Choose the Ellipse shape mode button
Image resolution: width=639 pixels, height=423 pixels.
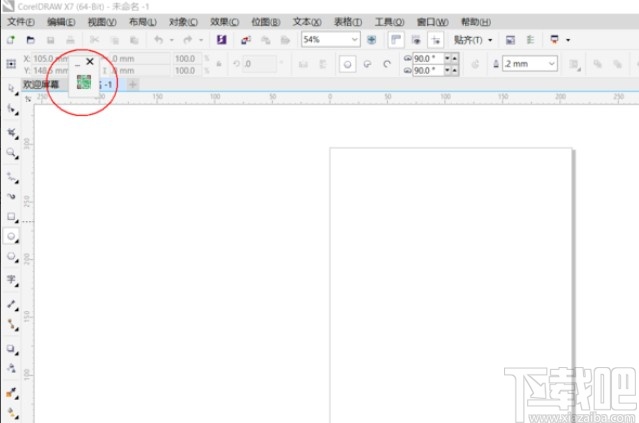[347, 64]
